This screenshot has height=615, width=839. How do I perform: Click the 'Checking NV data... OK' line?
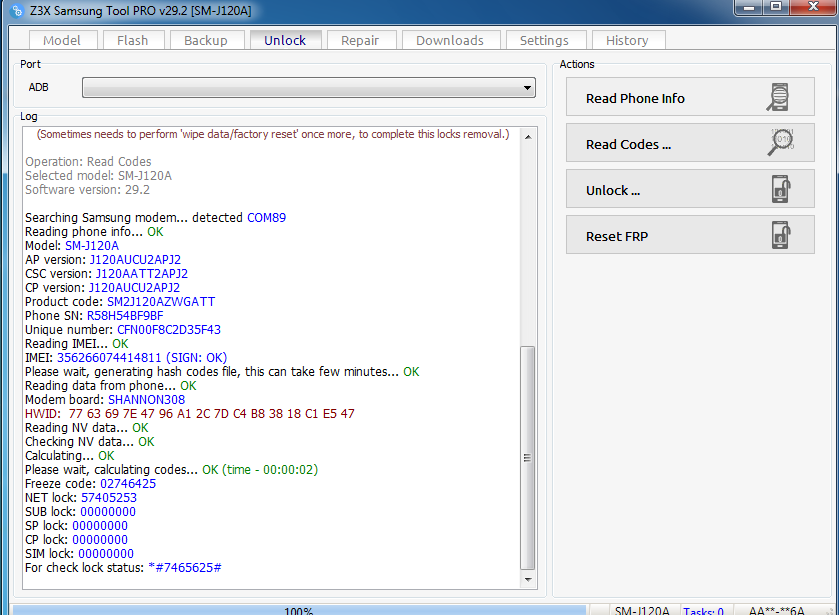[x=90, y=442]
